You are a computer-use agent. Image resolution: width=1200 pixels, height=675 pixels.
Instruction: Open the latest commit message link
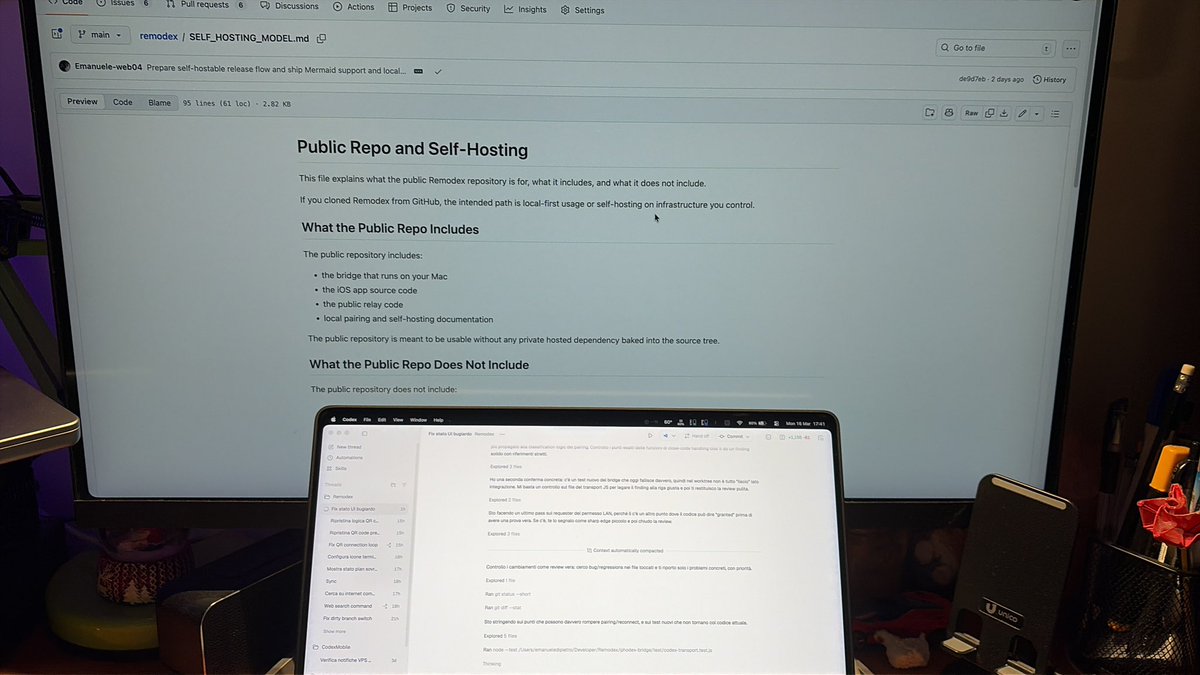coord(276,70)
